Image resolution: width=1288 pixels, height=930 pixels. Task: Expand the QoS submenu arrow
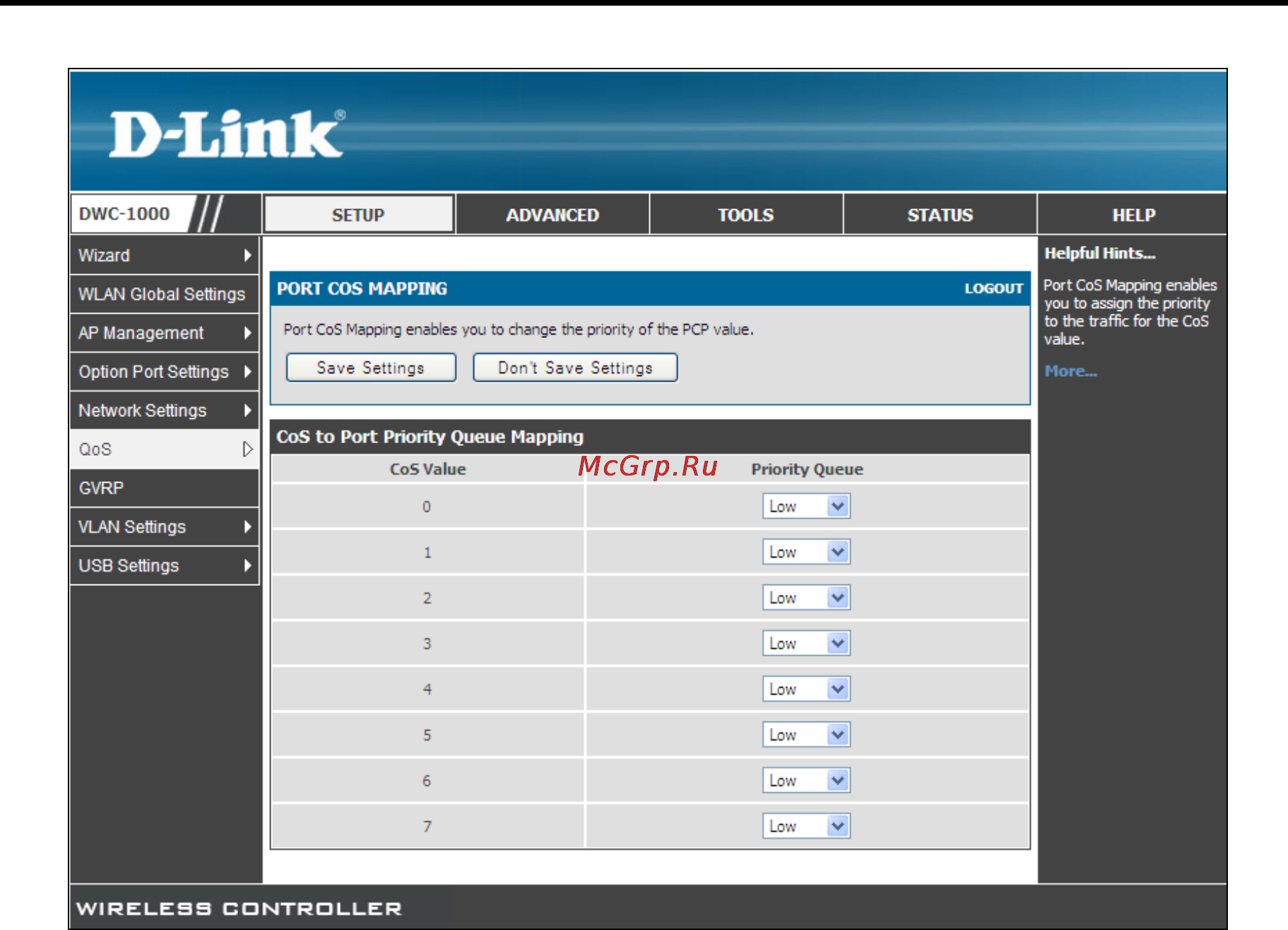tap(247, 449)
